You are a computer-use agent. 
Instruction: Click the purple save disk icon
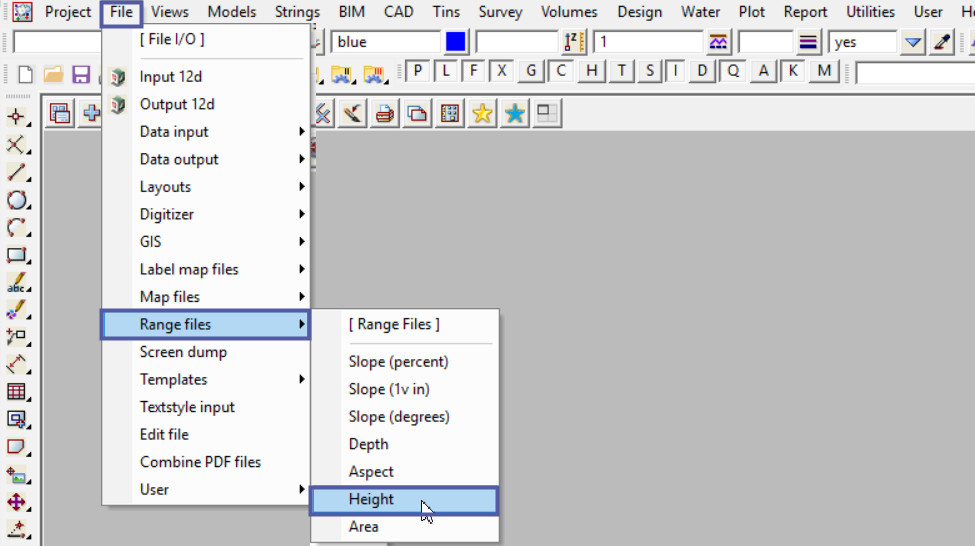pos(81,75)
